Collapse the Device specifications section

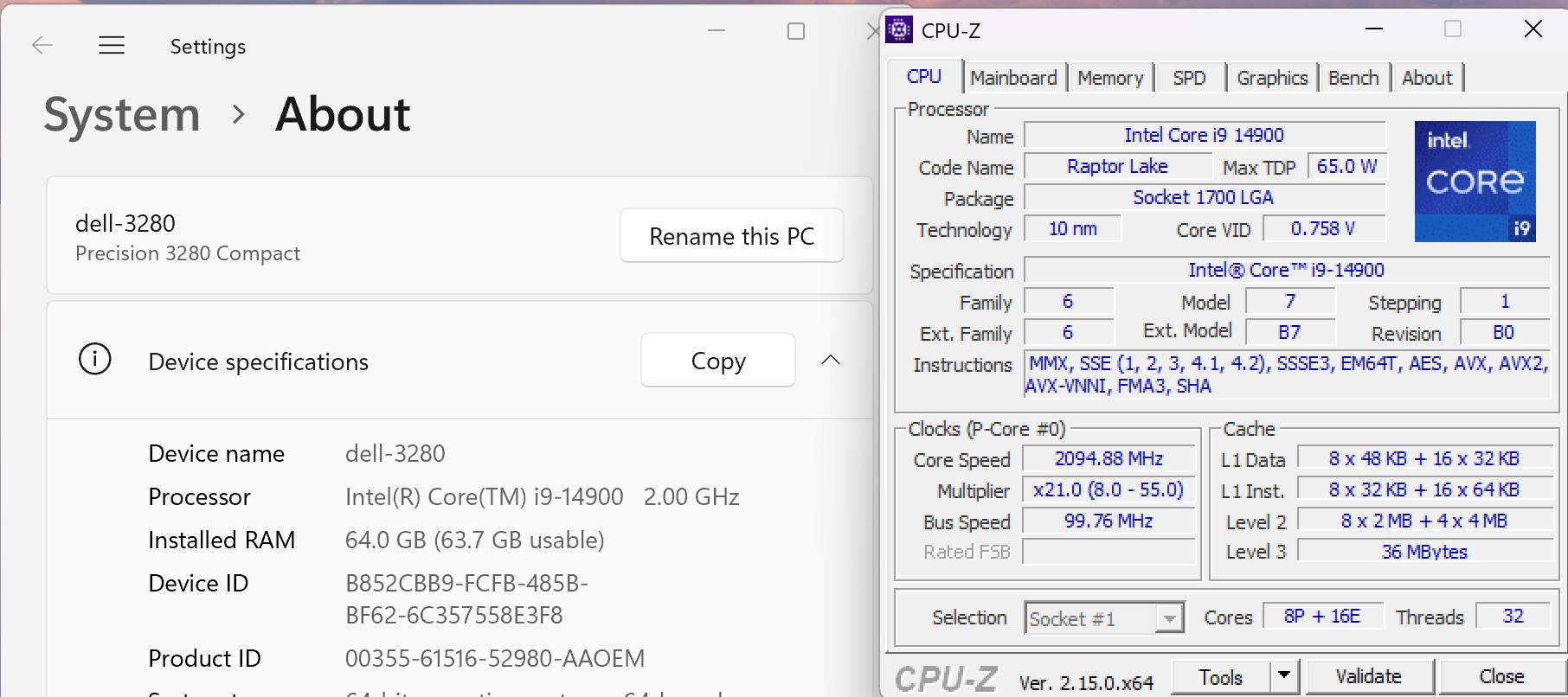(831, 360)
